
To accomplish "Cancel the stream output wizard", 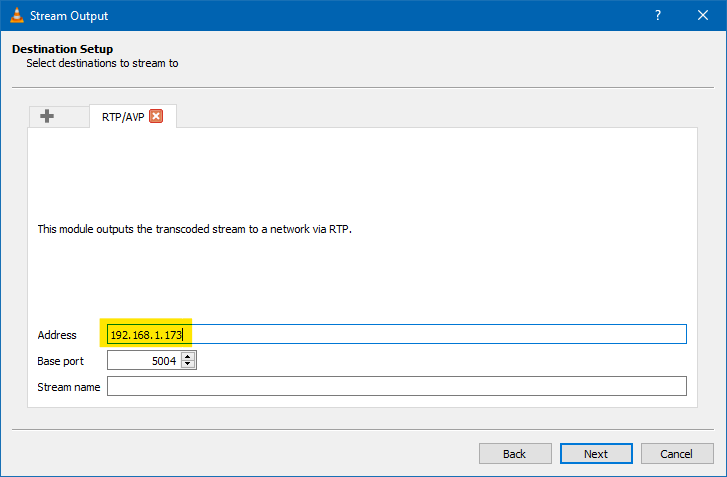I will tap(677, 453).
